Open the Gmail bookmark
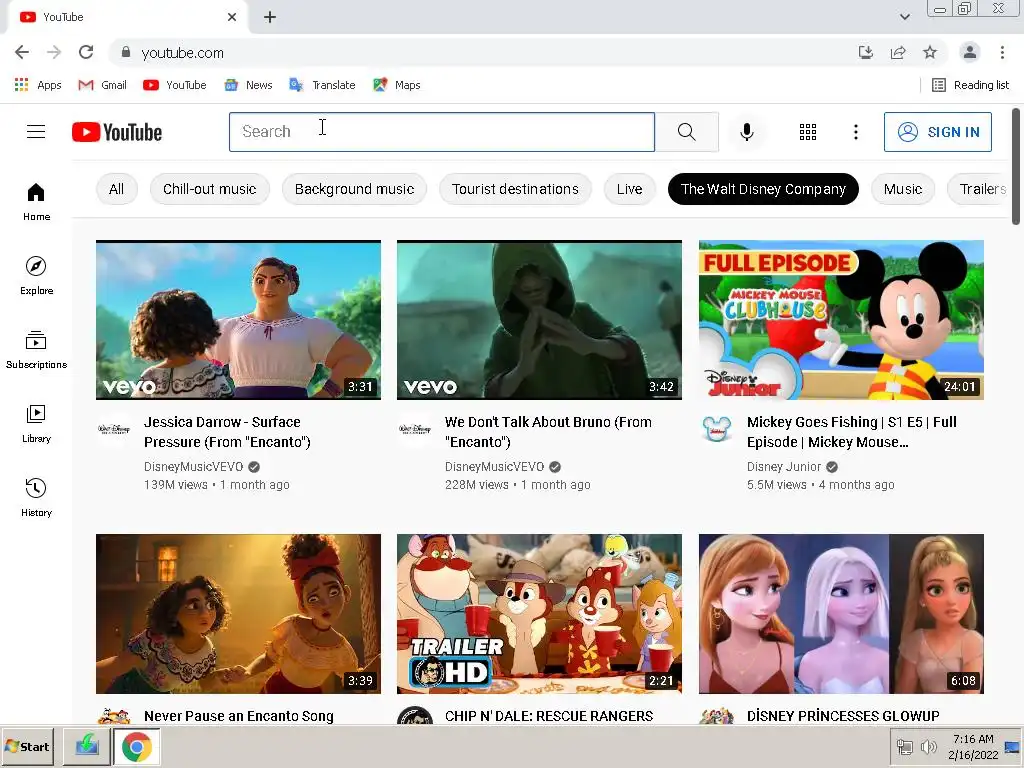The image size is (1024, 768). 103,85
